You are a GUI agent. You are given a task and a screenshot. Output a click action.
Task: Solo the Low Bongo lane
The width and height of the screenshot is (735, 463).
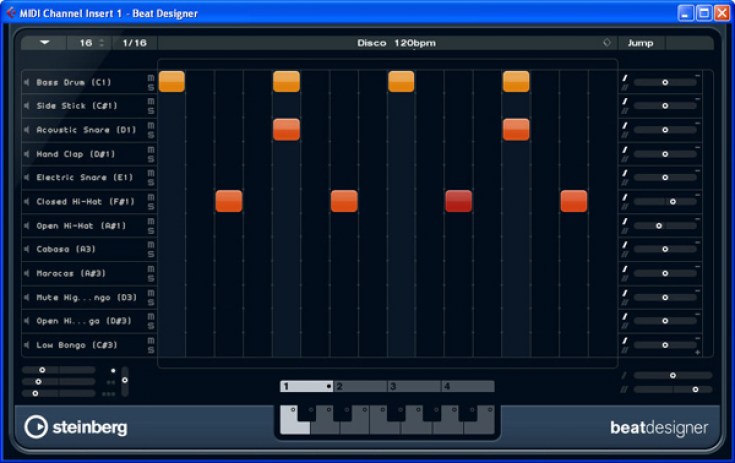pyautogui.click(x=151, y=350)
